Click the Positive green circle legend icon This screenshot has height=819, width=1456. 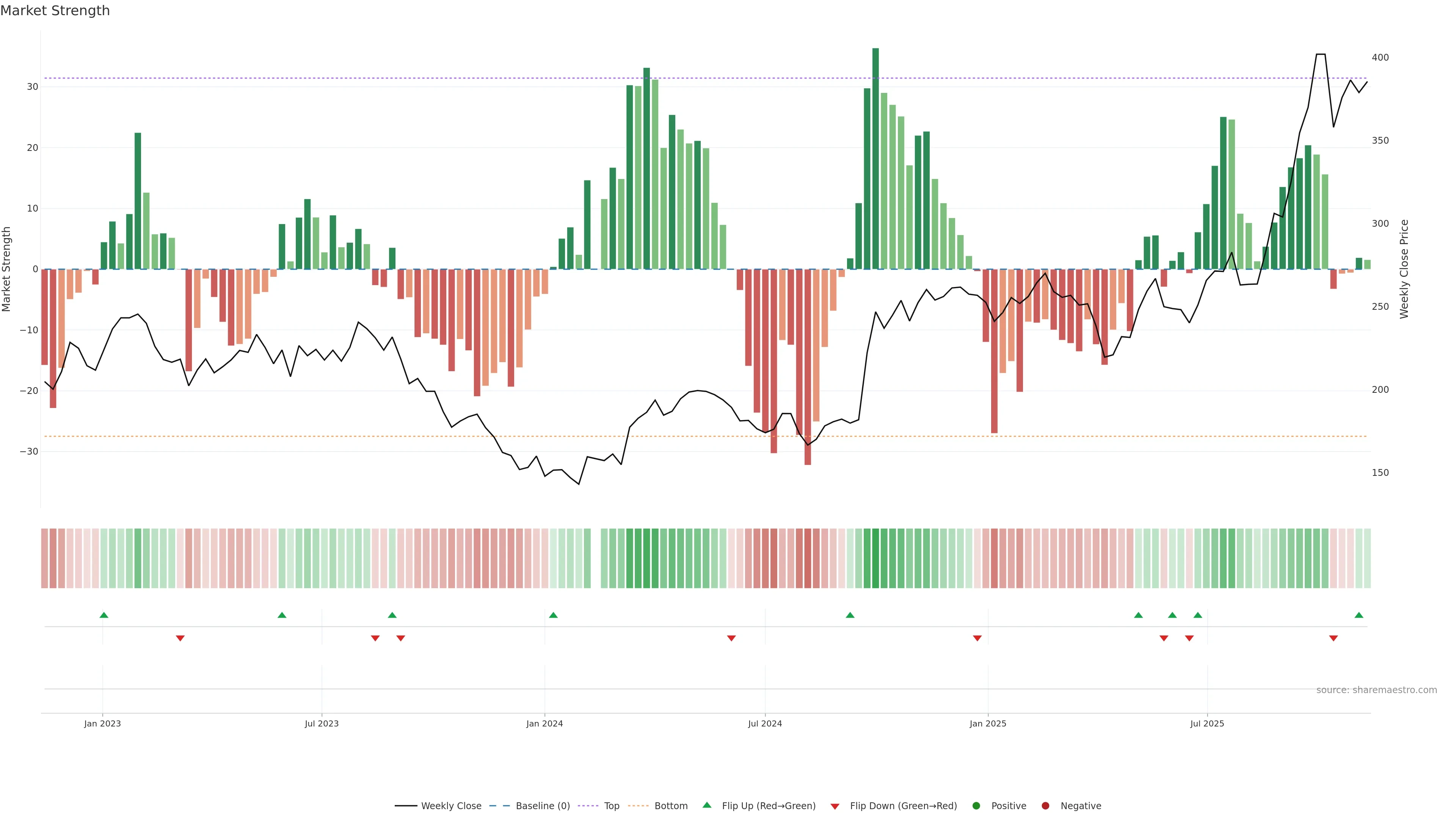(x=976, y=806)
